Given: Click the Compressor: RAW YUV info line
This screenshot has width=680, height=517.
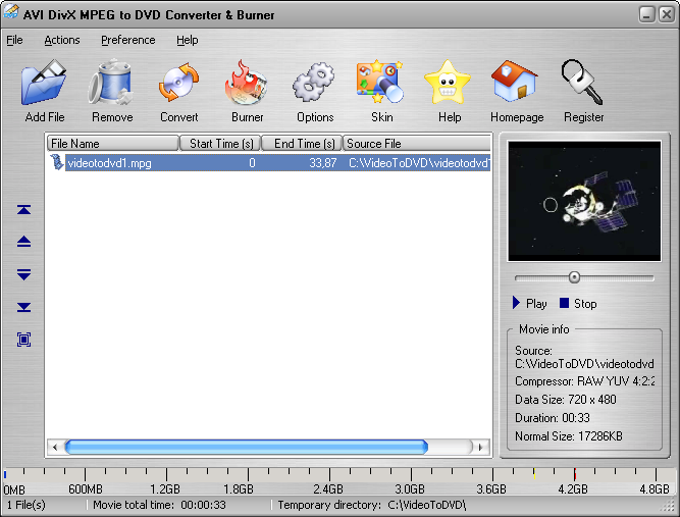Looking at the screenshot, I should [x=585, y=381].
